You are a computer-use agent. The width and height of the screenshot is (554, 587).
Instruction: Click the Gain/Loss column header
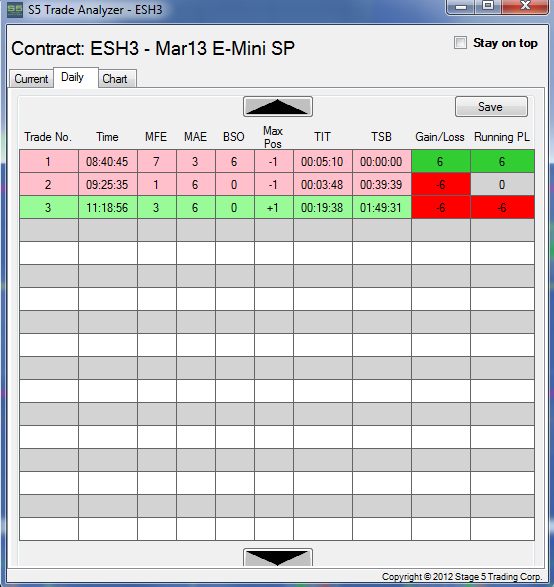coord(440,137)
